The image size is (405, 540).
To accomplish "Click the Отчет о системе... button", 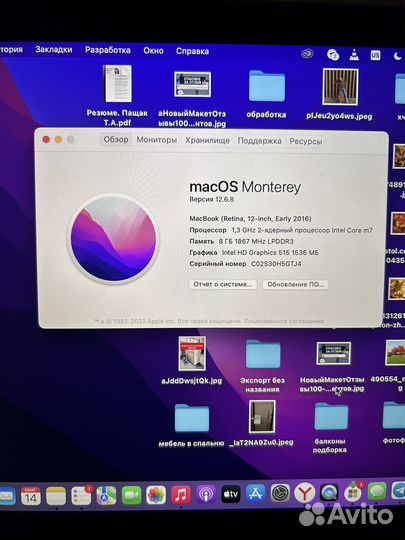I will (223, 284).
